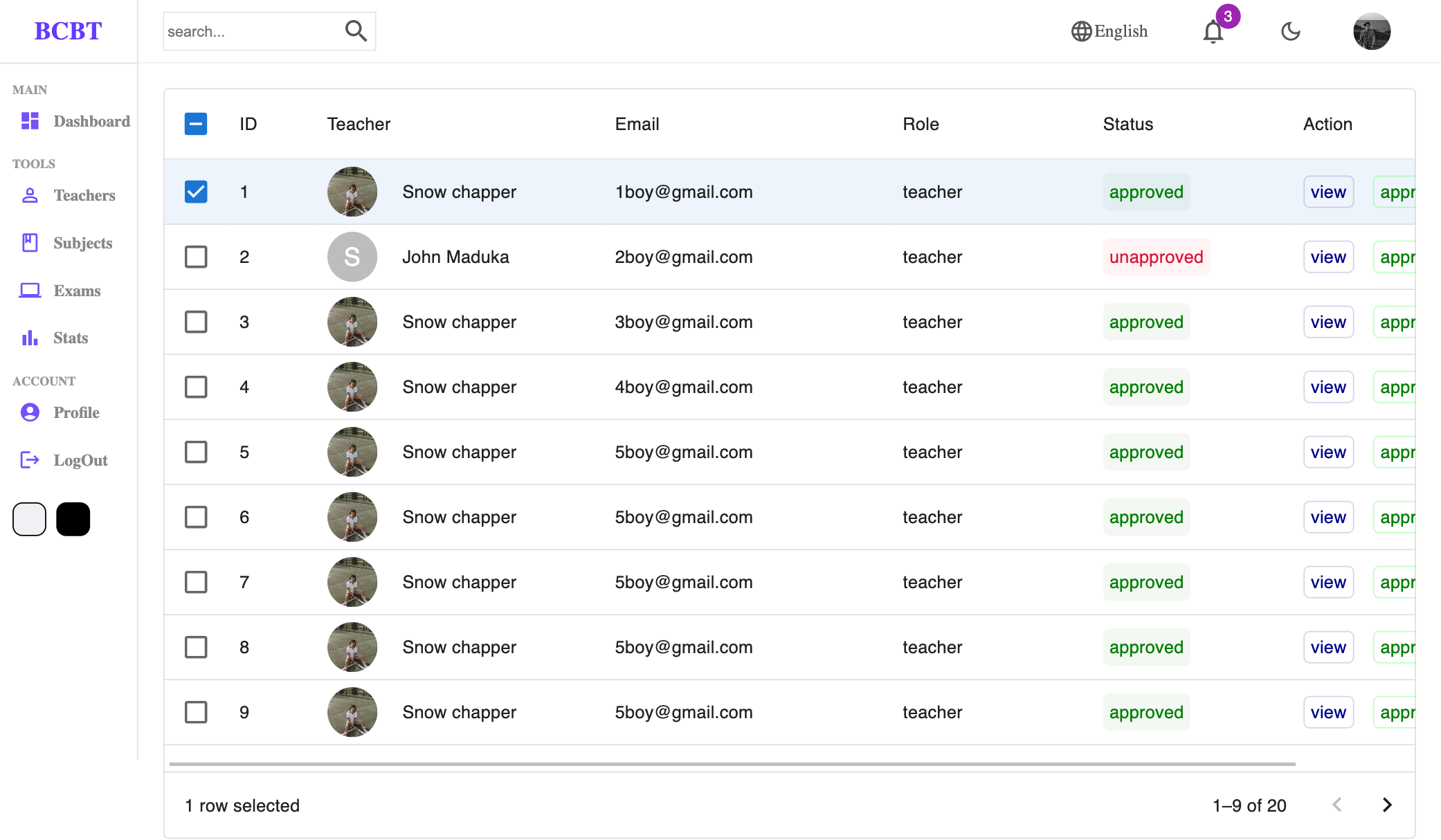Viewport: 1441px width, 840px height.
Task: Go to next table page
Action: [1386, 805]
